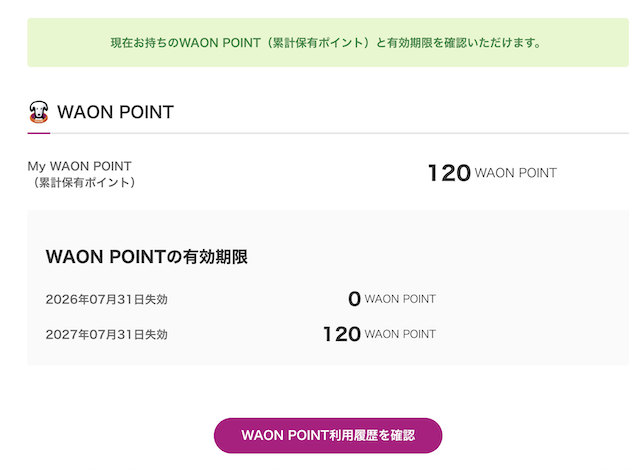Click the （累計保有ポイント） sub-label
Image resolution: width=640 pixels, height=470 pixels.
coord(84,182)
